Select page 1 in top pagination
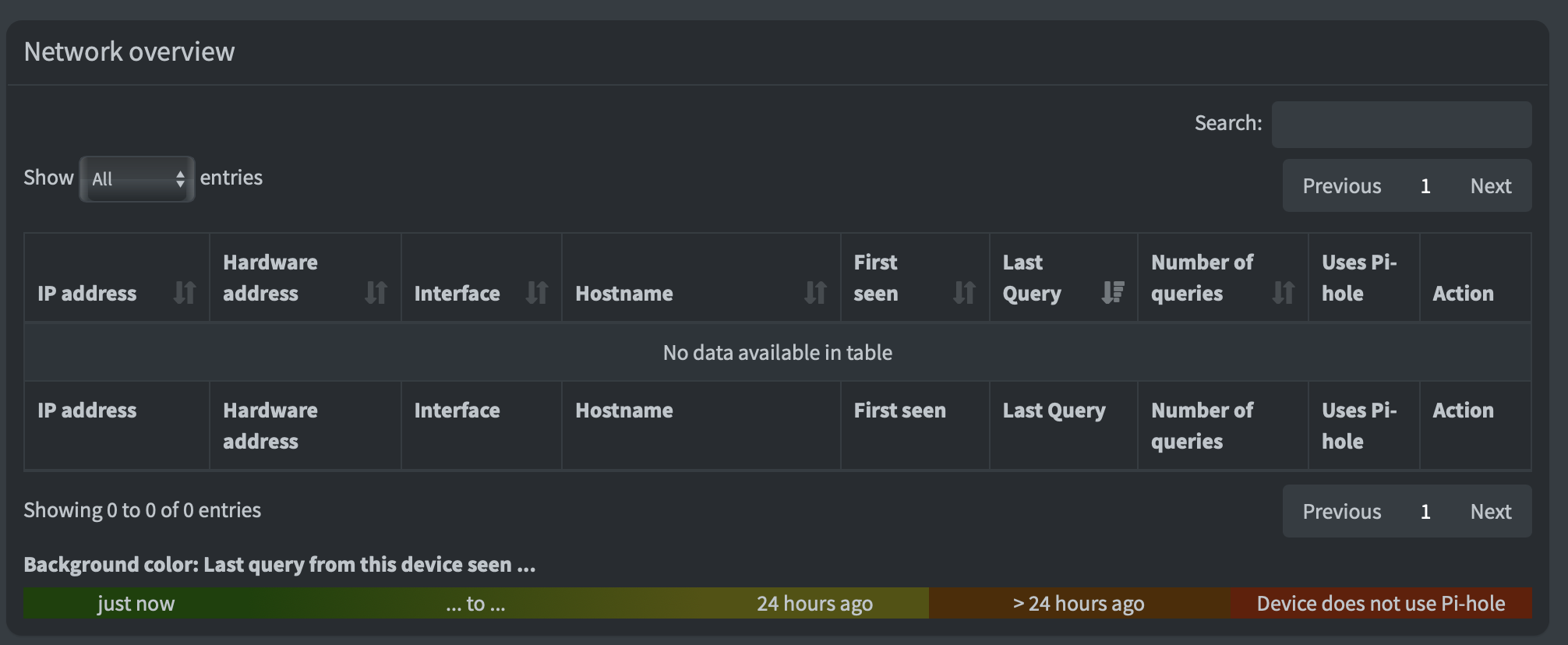 click(1425, 186)
